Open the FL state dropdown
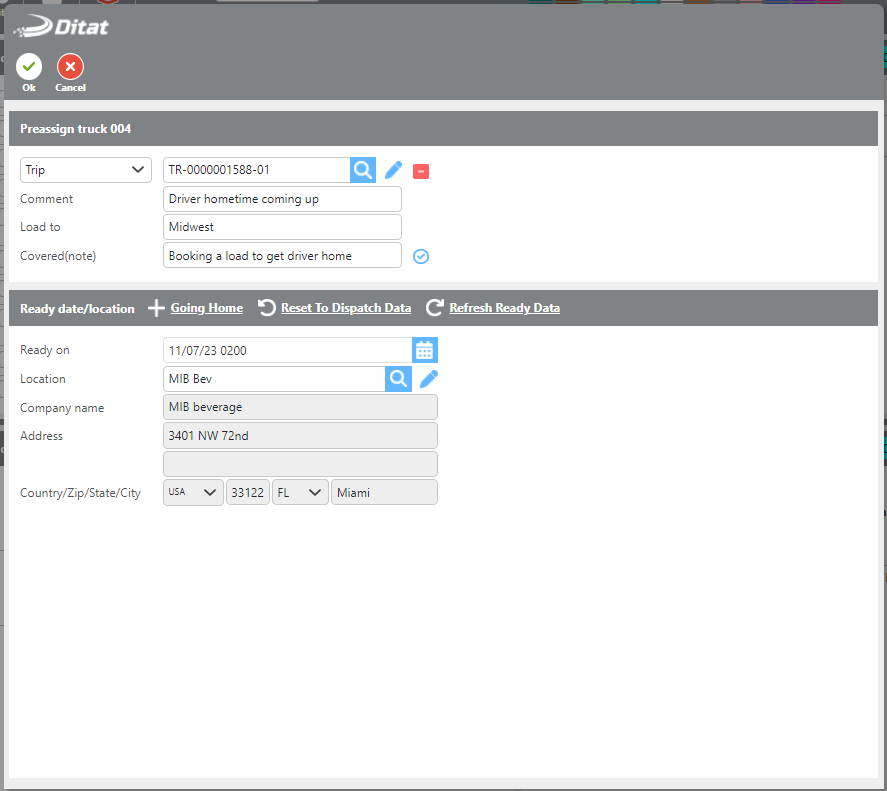This screenshot has height=791, width=887. pos(300,492)
